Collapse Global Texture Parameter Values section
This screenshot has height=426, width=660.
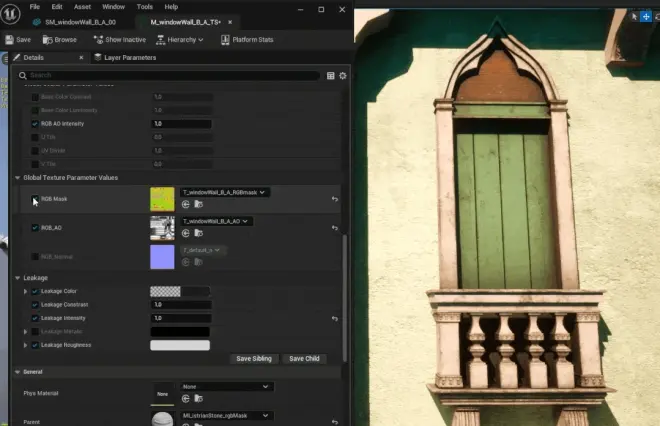[x=18, y=178]
